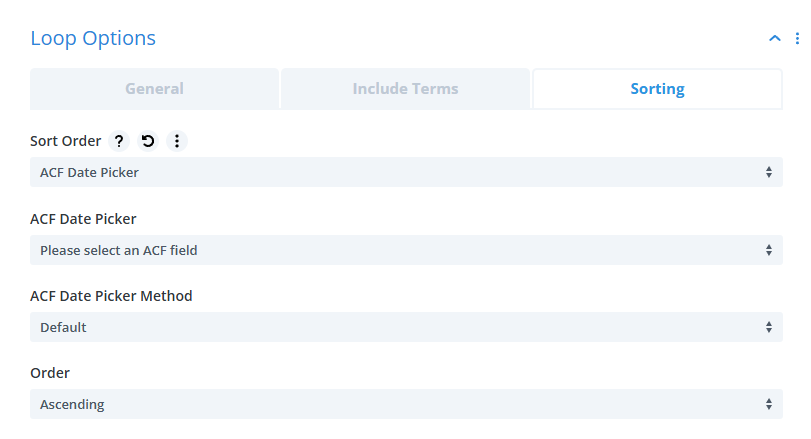The image size is (811, 439).
Task: Open 'Please select an ACF field' dropdown
Action: coord(405,250)
